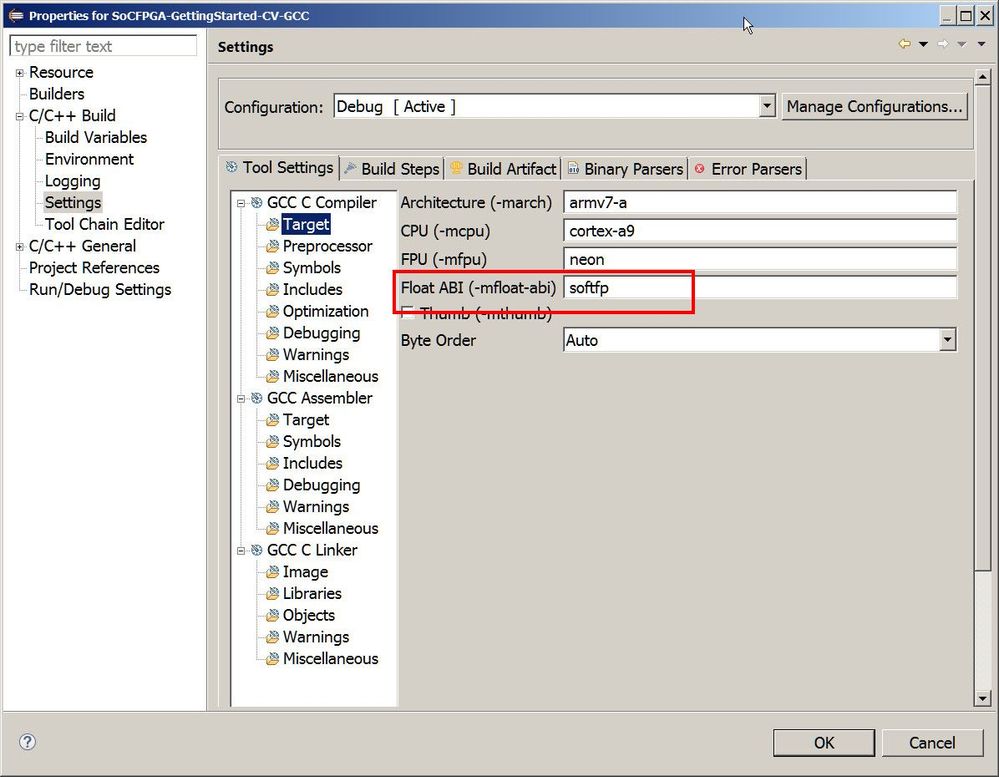Viewport: 999px width, 777px height.
Task: Select Build Variables in the tree
Action: 96,138
